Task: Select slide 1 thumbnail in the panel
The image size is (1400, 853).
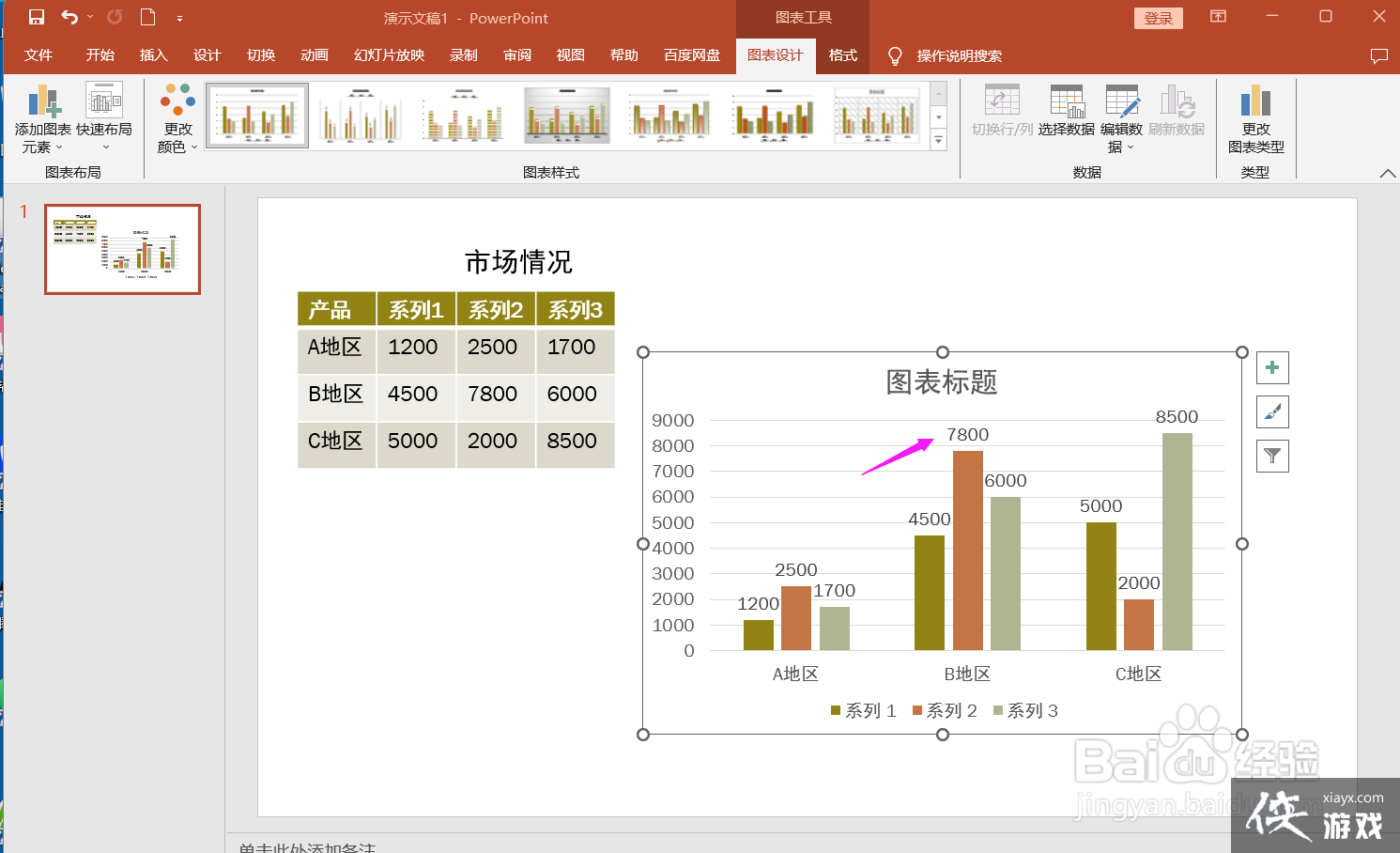Action: point(123,249)
